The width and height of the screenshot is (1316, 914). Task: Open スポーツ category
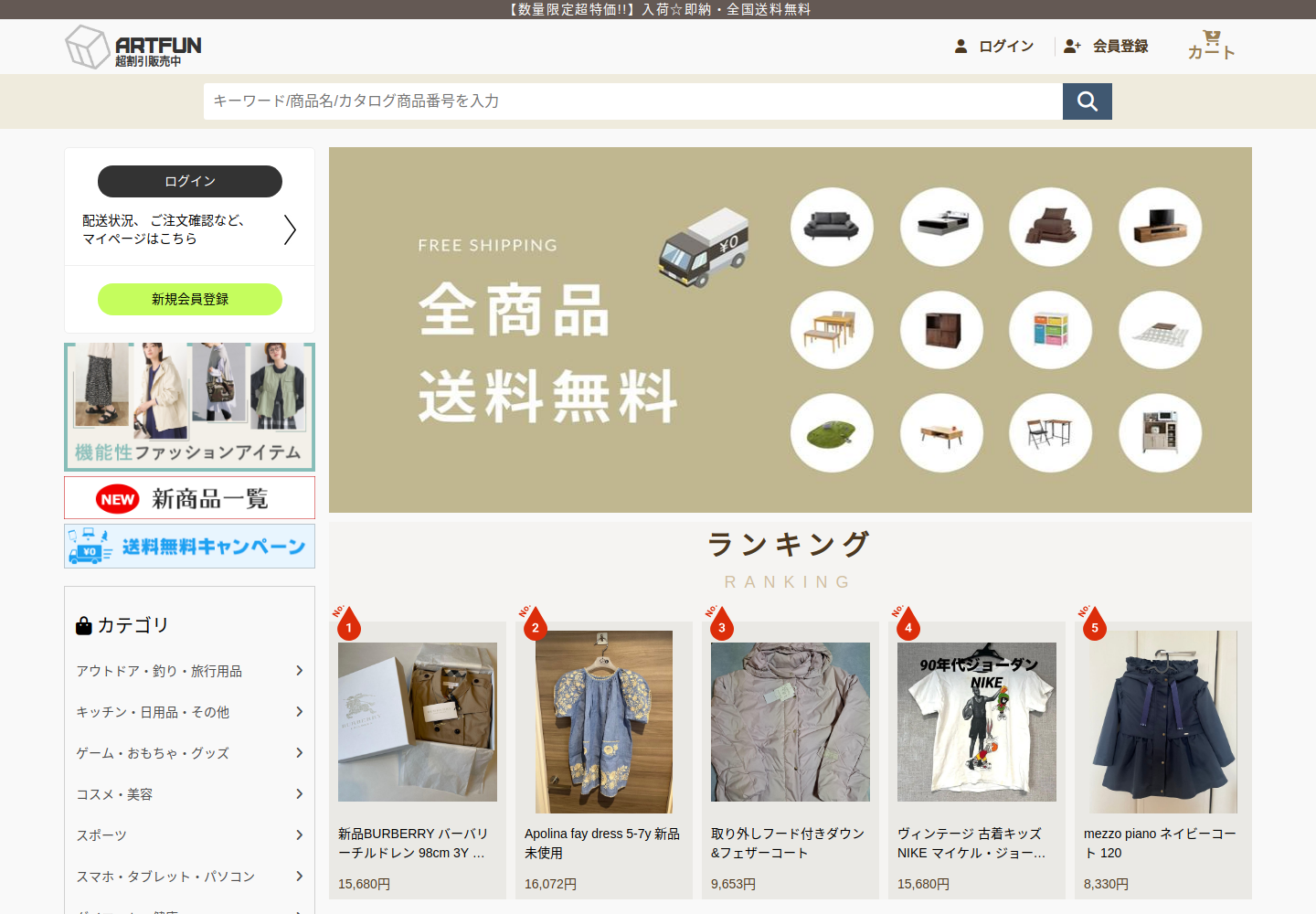tap(101, 835)
